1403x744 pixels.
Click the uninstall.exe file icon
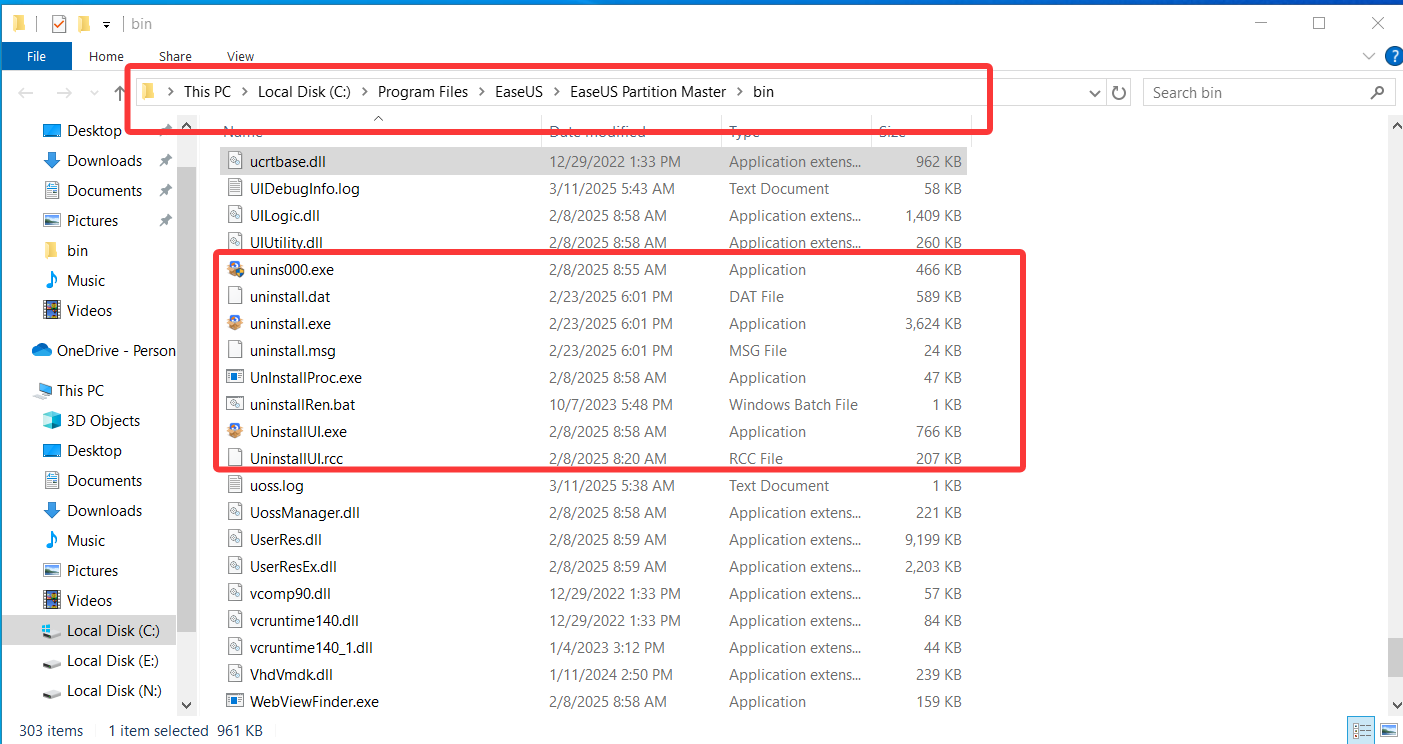click(236, 324)
